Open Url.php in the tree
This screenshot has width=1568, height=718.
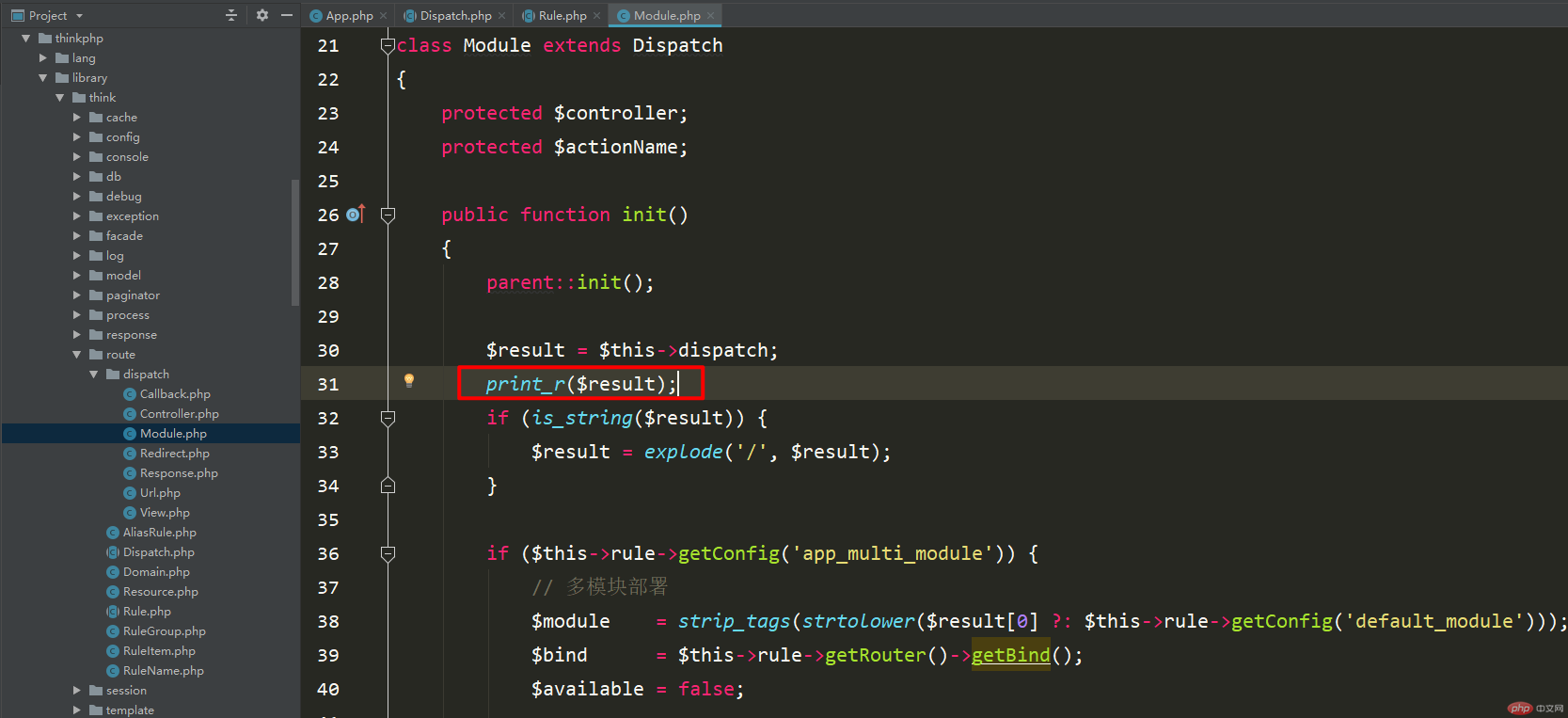tap(160, 493)
